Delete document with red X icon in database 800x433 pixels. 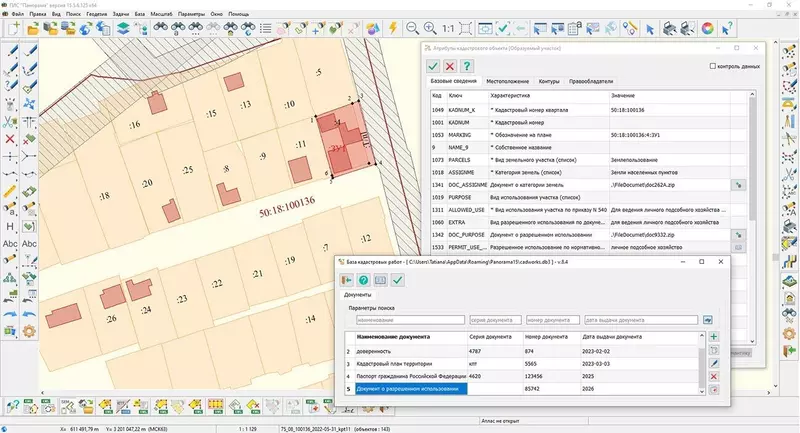click(x=714, y=376)
